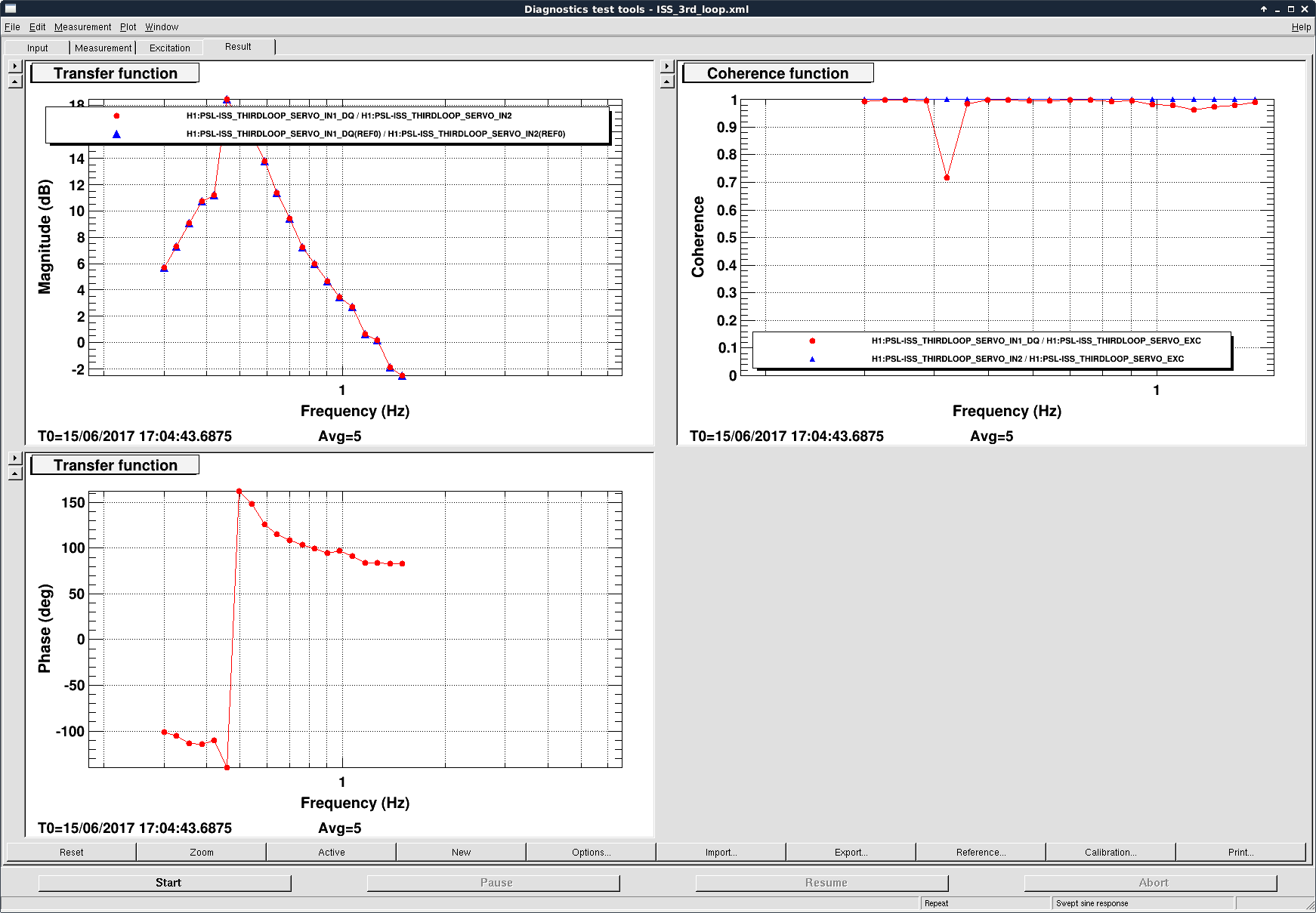Screen dimensions: 1316x913
Task: Click up-arrow expander of top-left magnitude plot
Action: point(15,82)
